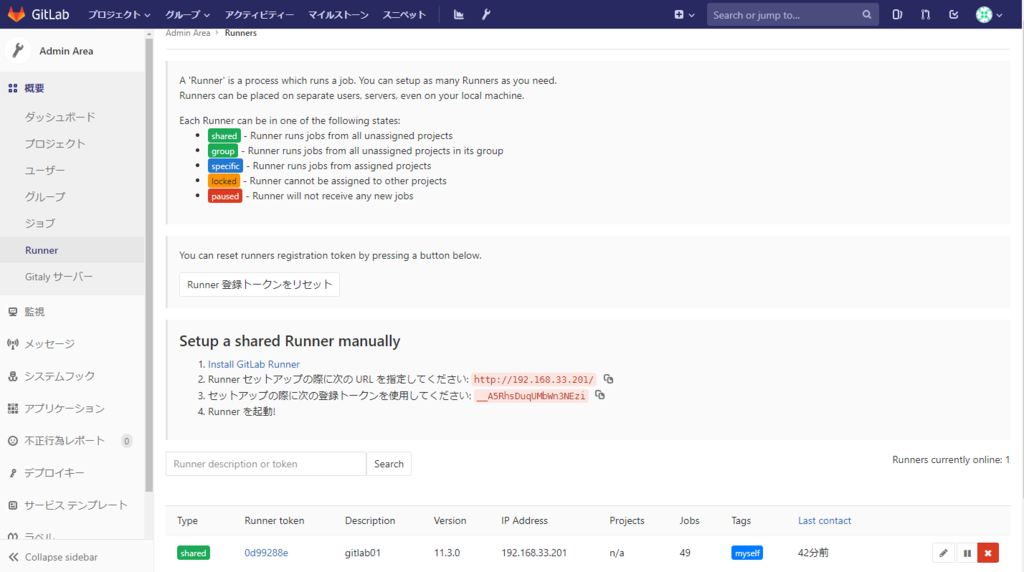1024x572 pixels.
Task: Select Runner in the sidebar
Action: [x=72, y=250]
